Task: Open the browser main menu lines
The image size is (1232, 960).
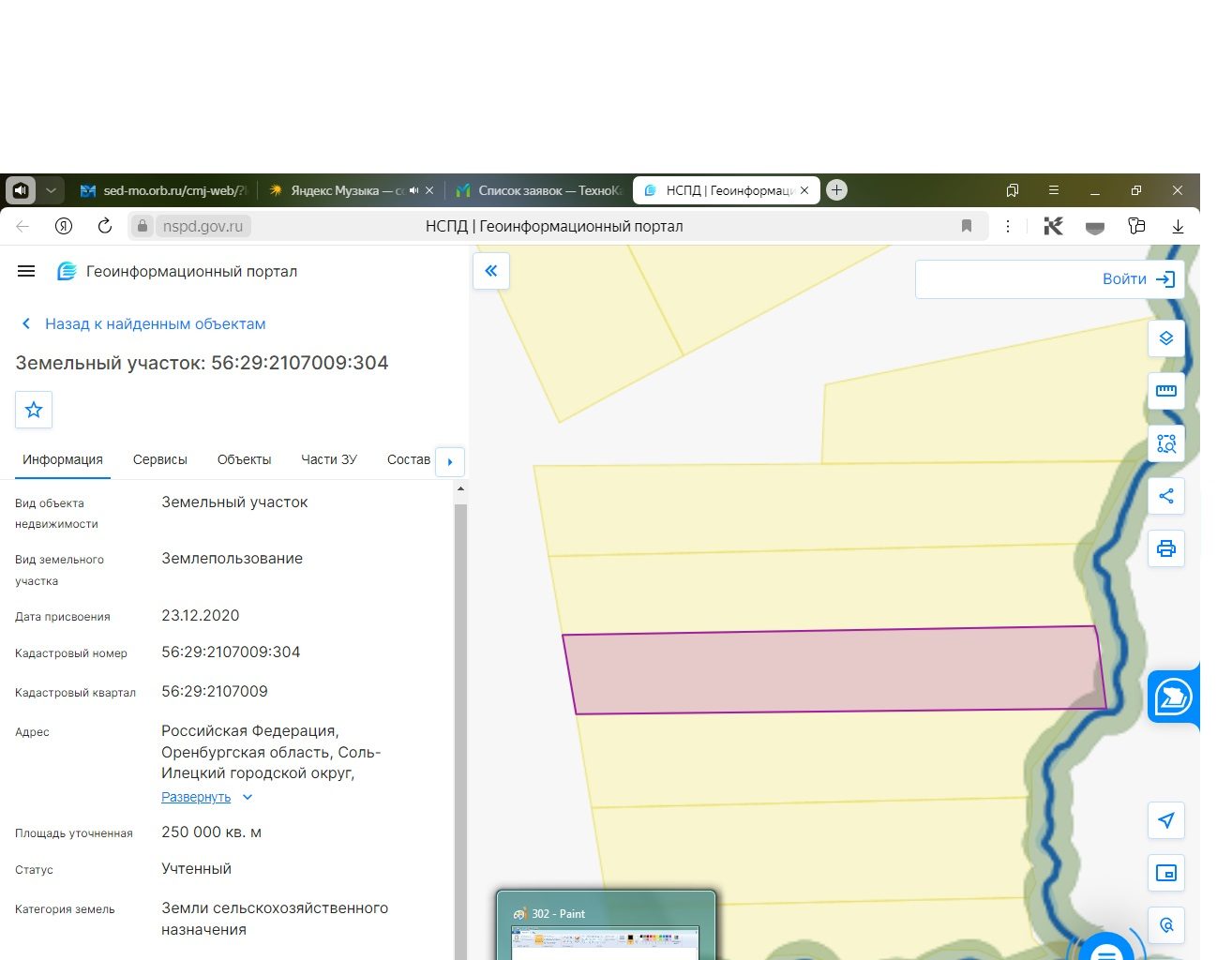Action: tap(1054, 190)
